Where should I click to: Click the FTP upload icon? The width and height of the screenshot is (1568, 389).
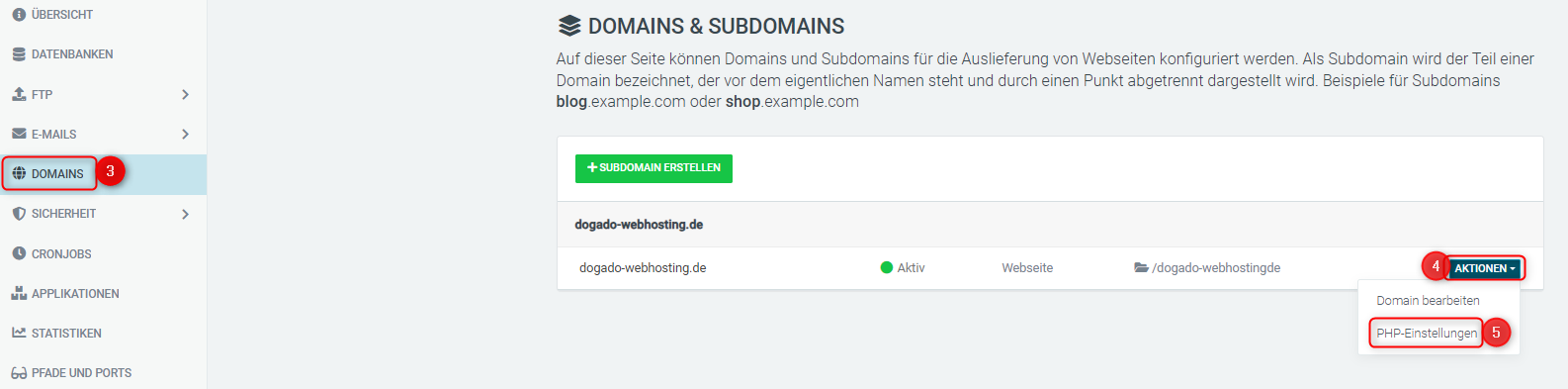tap(19, 94)
